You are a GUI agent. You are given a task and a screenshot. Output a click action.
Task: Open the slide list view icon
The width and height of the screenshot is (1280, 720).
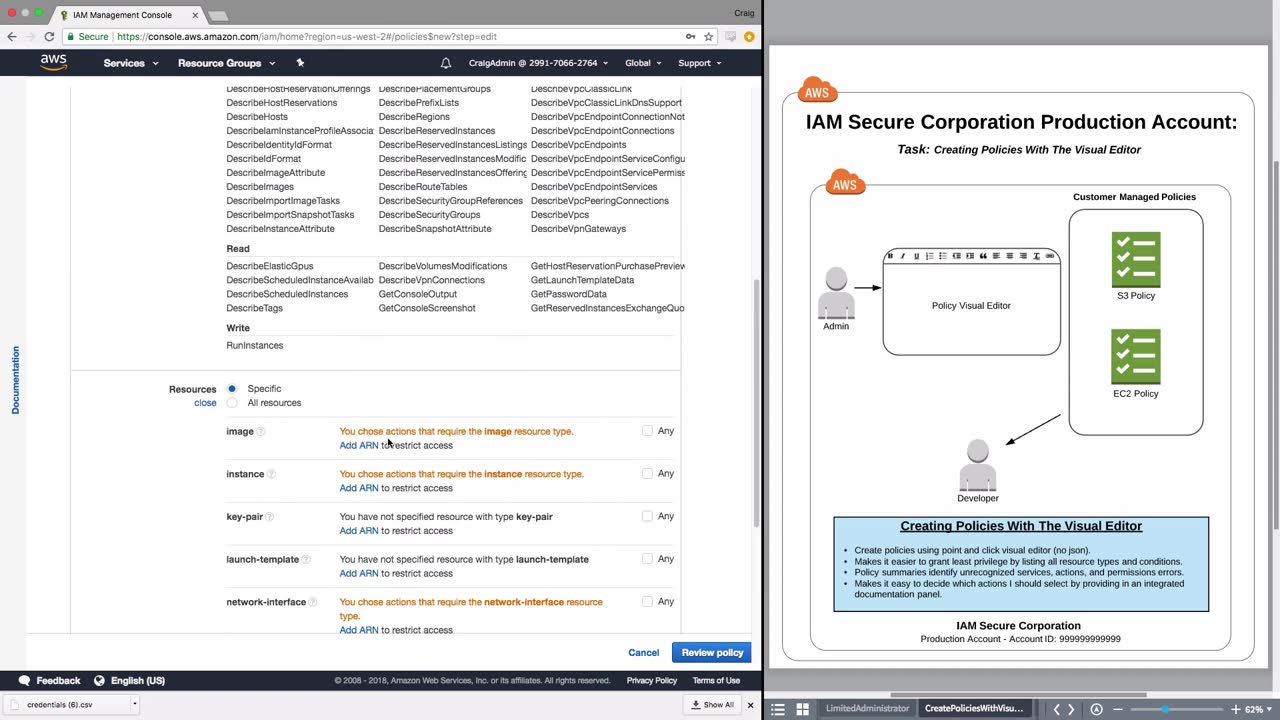point(778,709)
